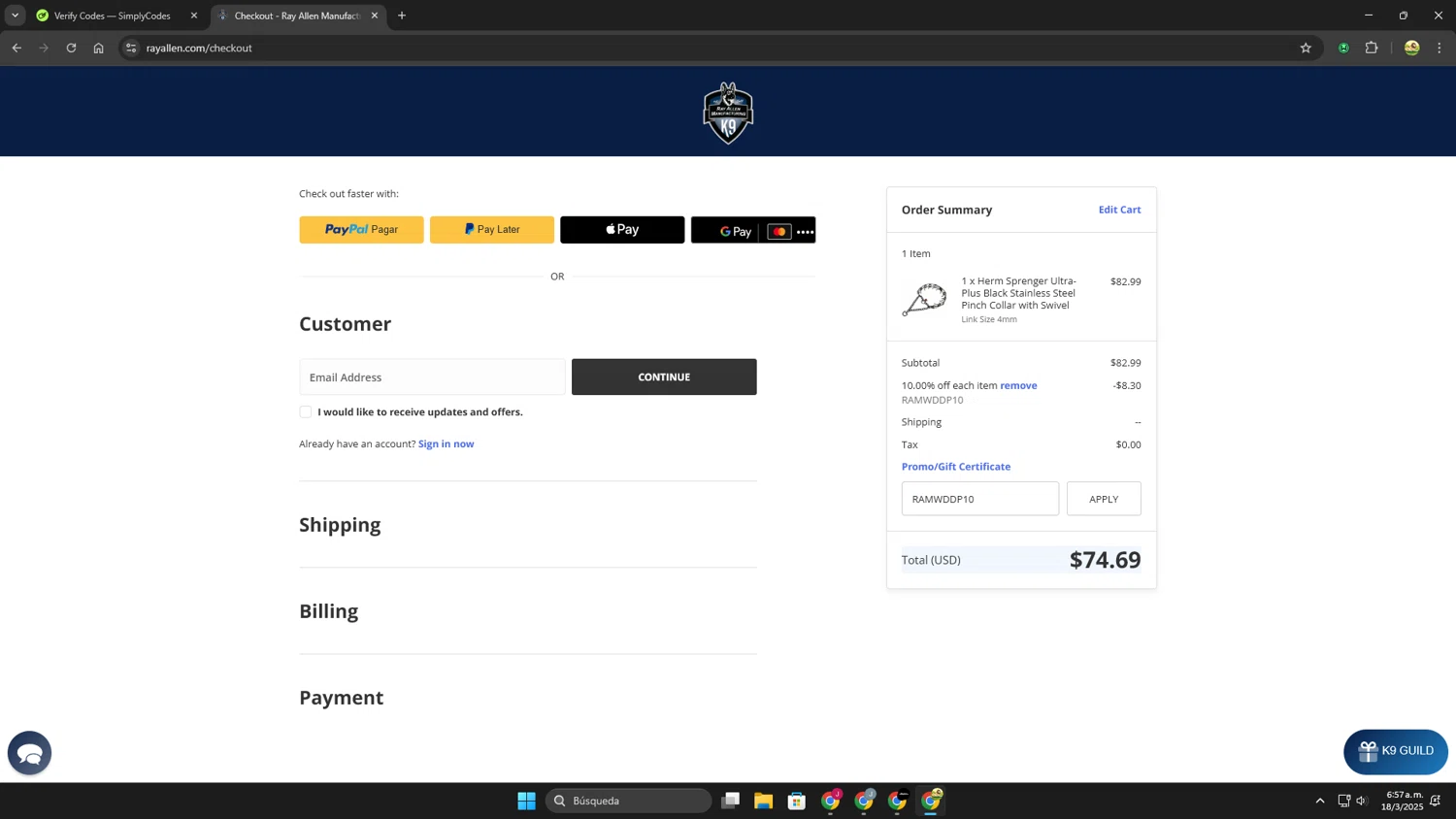Choose the PayPal Pay Later button
The width and height of the screenshot is (1456, 819).
pyautogui.click(x=492, y=230)
